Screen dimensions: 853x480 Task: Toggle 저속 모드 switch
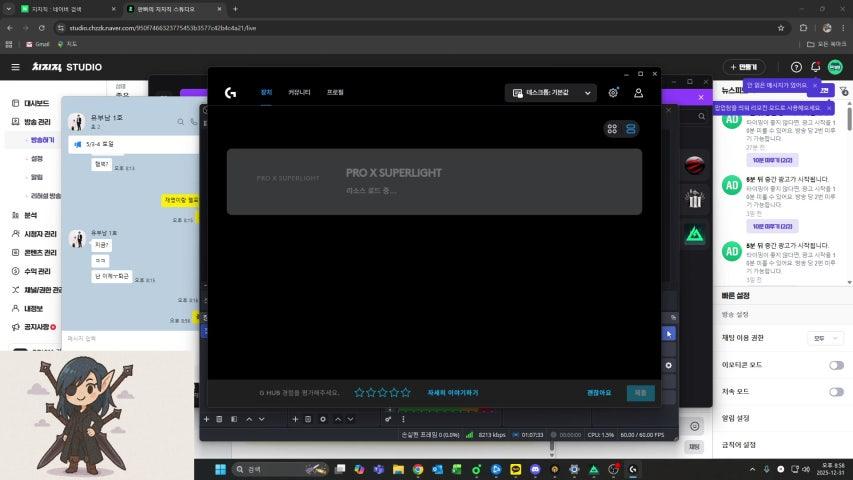(x=835, y=392)
